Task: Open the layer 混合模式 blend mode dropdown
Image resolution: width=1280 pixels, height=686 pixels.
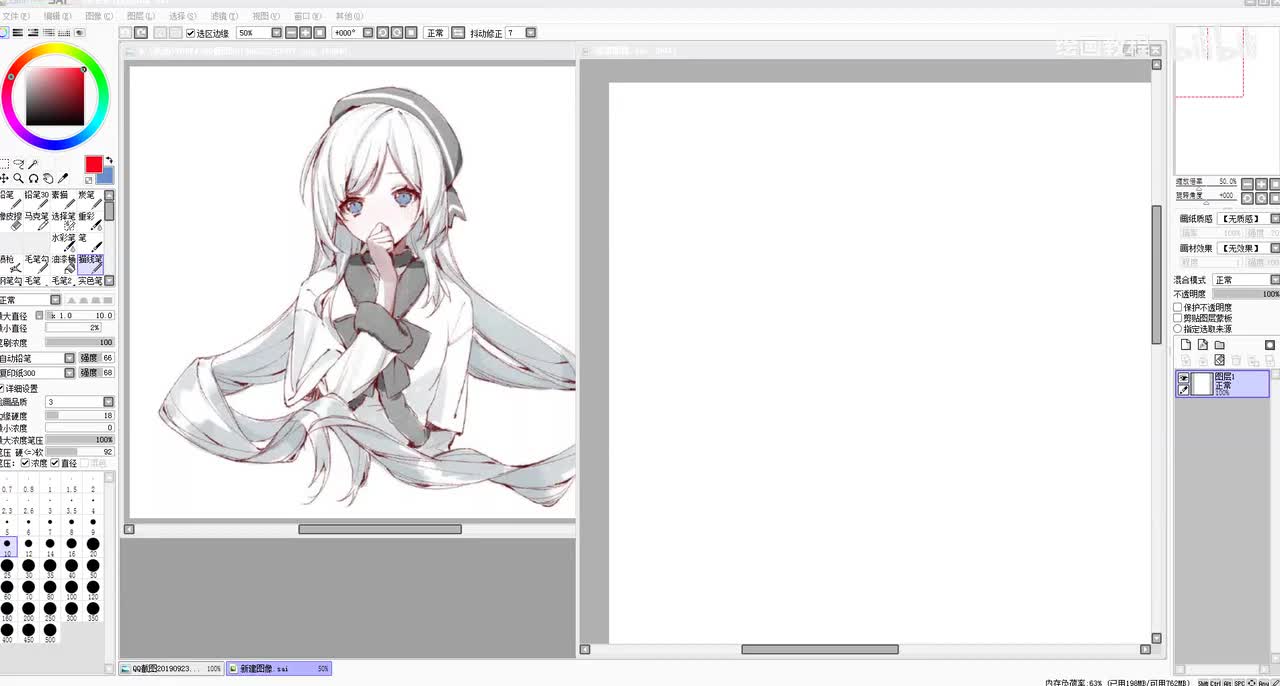Action: pos(1274,280)
